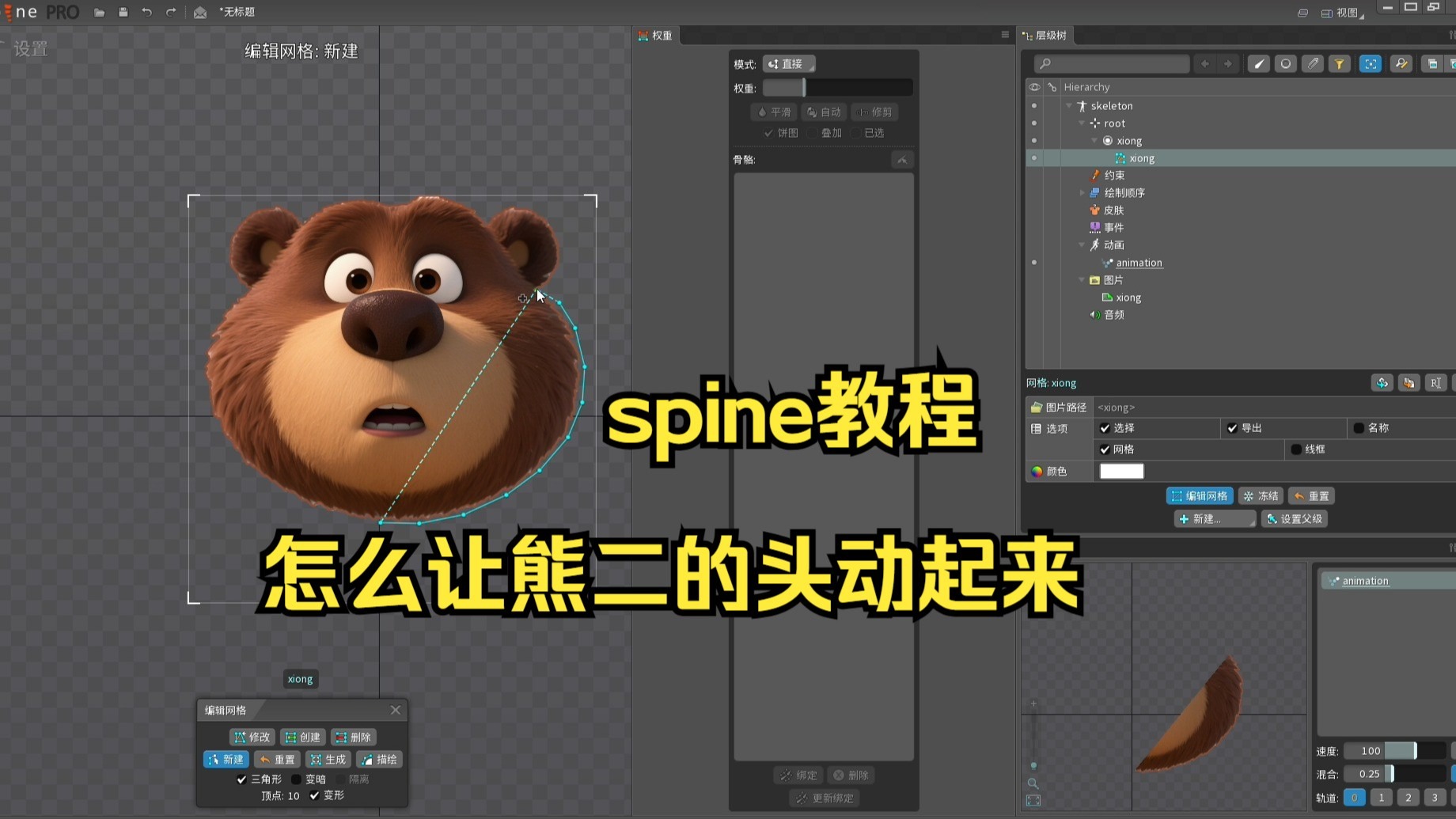
Task: Click the save project icon
Action: 123,12
